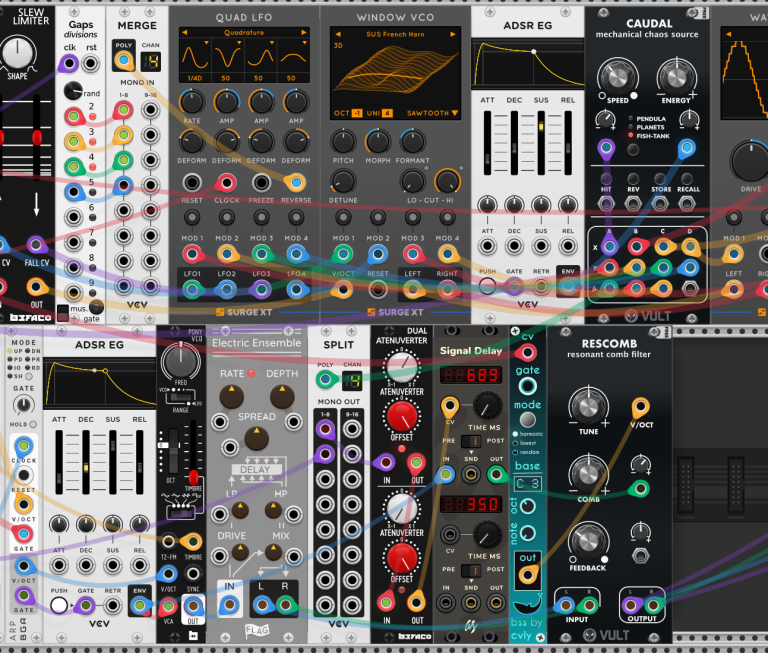Push the PUSH button on bottom ADSR EG
The width and height of the screenshot is (768, 653).
tap(59, 605)
